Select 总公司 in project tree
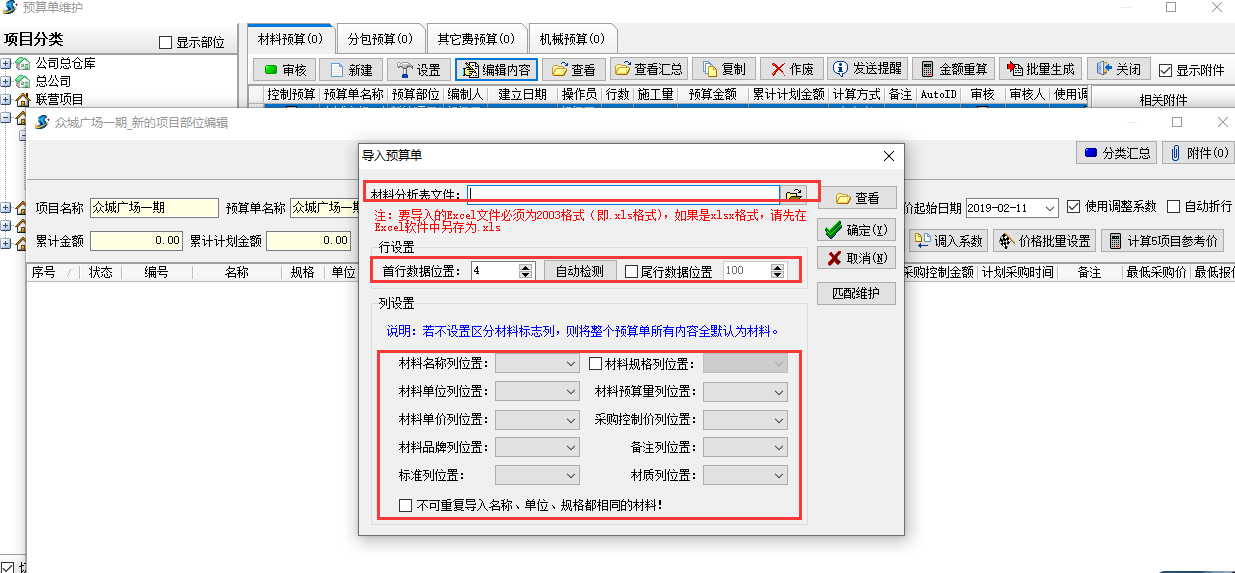This screenshot has height=573, width=1235. pos(53,81)
